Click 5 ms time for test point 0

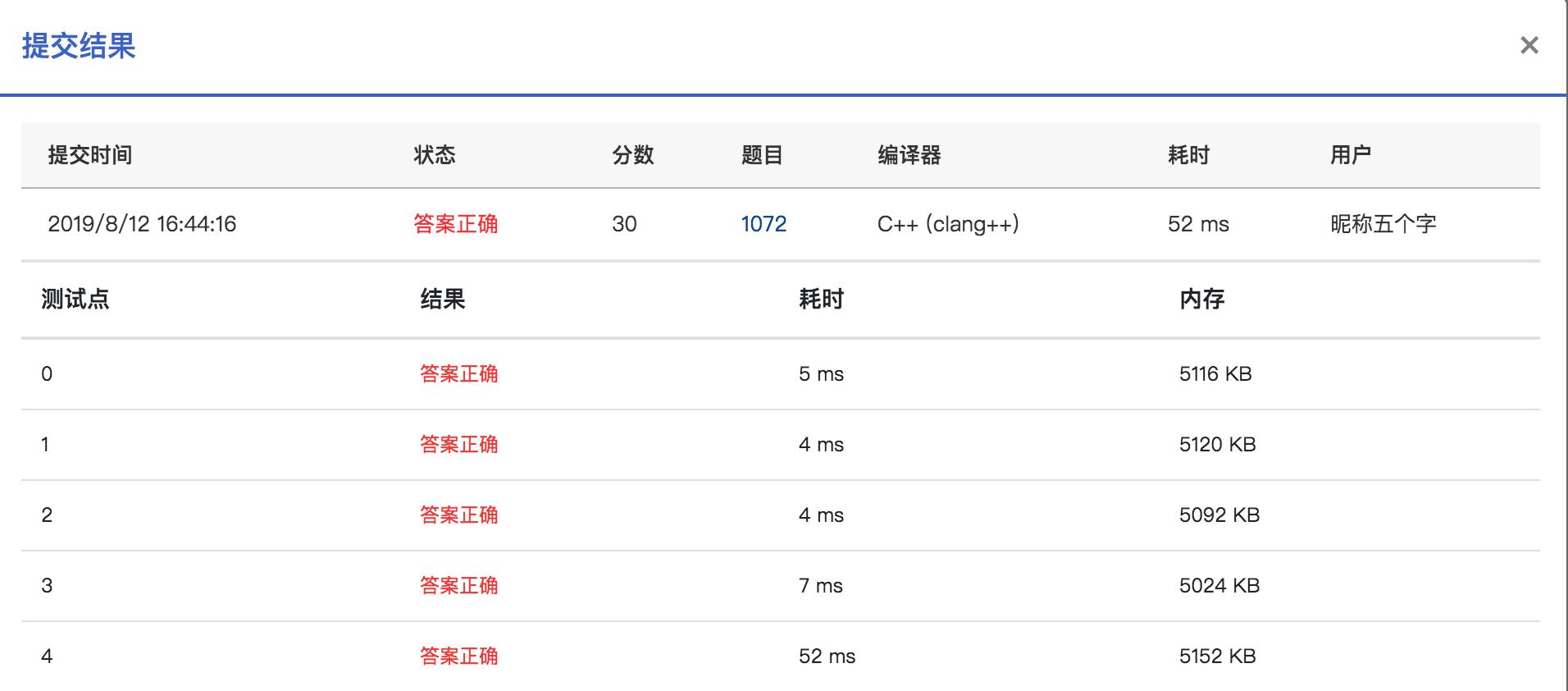click(821, 374)
